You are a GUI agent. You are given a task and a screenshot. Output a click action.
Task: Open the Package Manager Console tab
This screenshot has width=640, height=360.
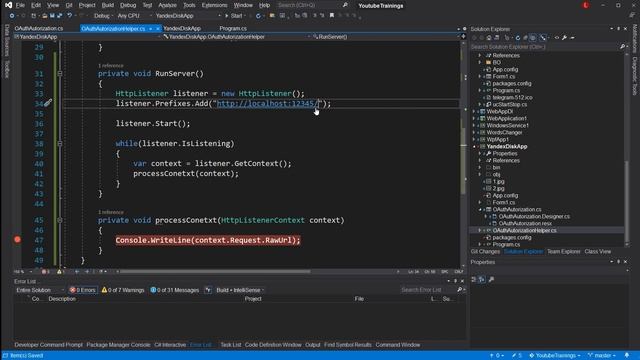tap(118, 345)
